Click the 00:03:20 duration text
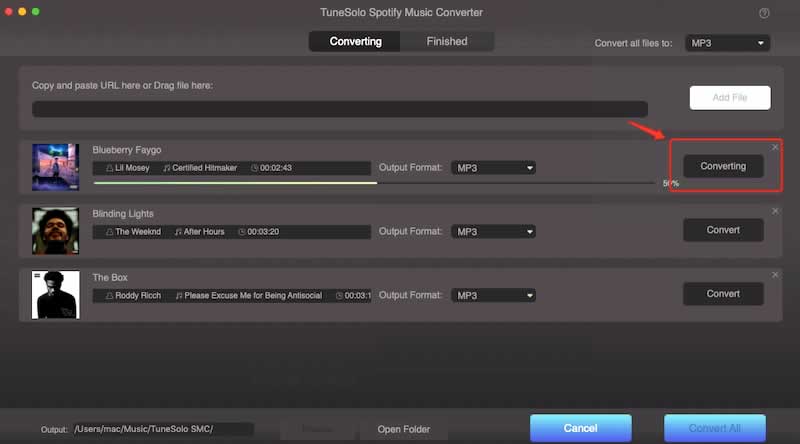This screenshot has width=800, height=444. point(263,232)
